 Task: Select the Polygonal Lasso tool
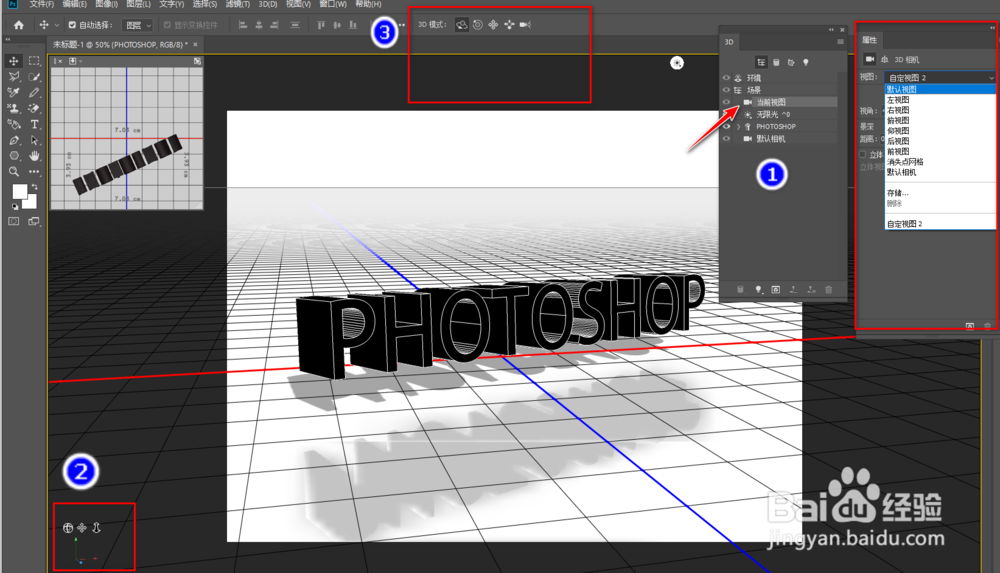(13, 77)
